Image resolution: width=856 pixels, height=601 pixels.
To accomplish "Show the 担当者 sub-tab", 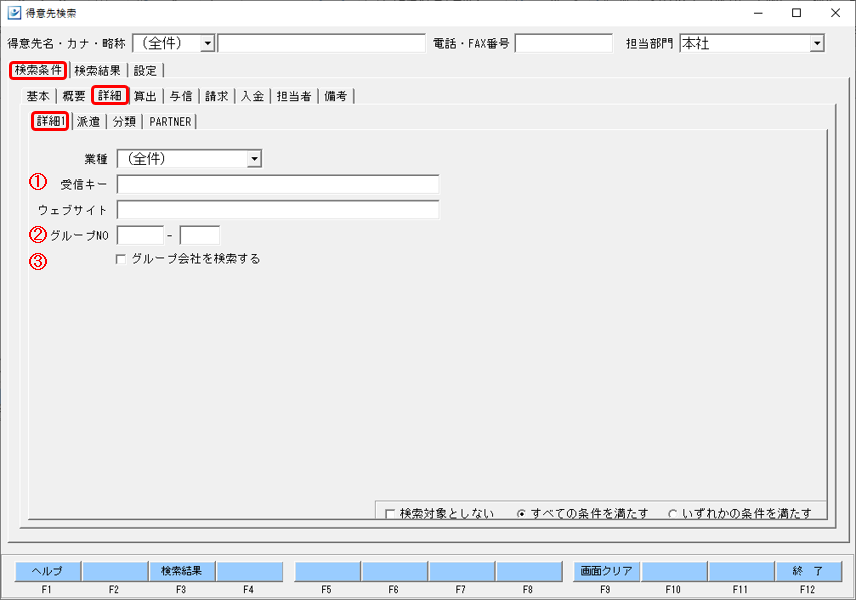I will pyautogui.click(x=294, y=96).
